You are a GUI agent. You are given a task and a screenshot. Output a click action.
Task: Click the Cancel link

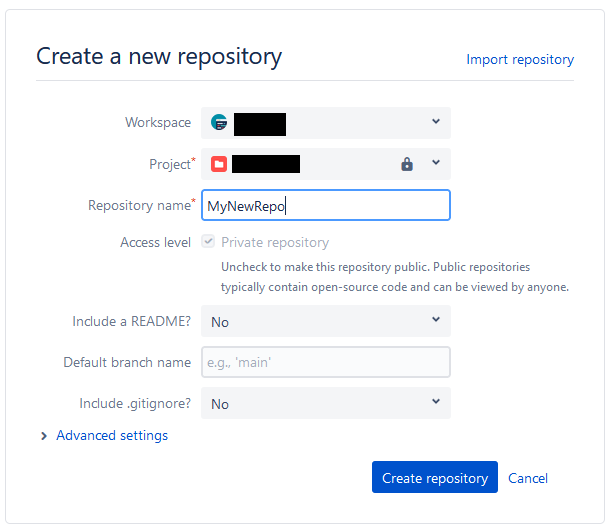coord(528,478)
